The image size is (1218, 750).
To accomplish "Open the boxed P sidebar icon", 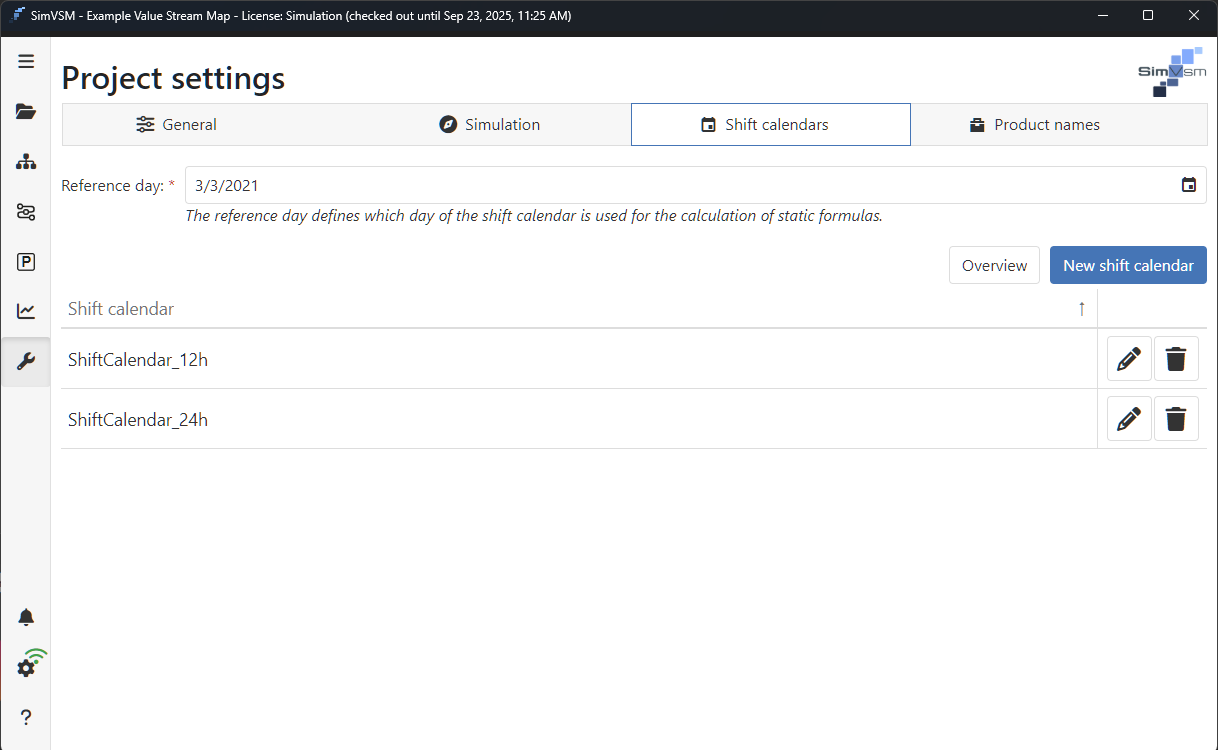I will point(26,262).
